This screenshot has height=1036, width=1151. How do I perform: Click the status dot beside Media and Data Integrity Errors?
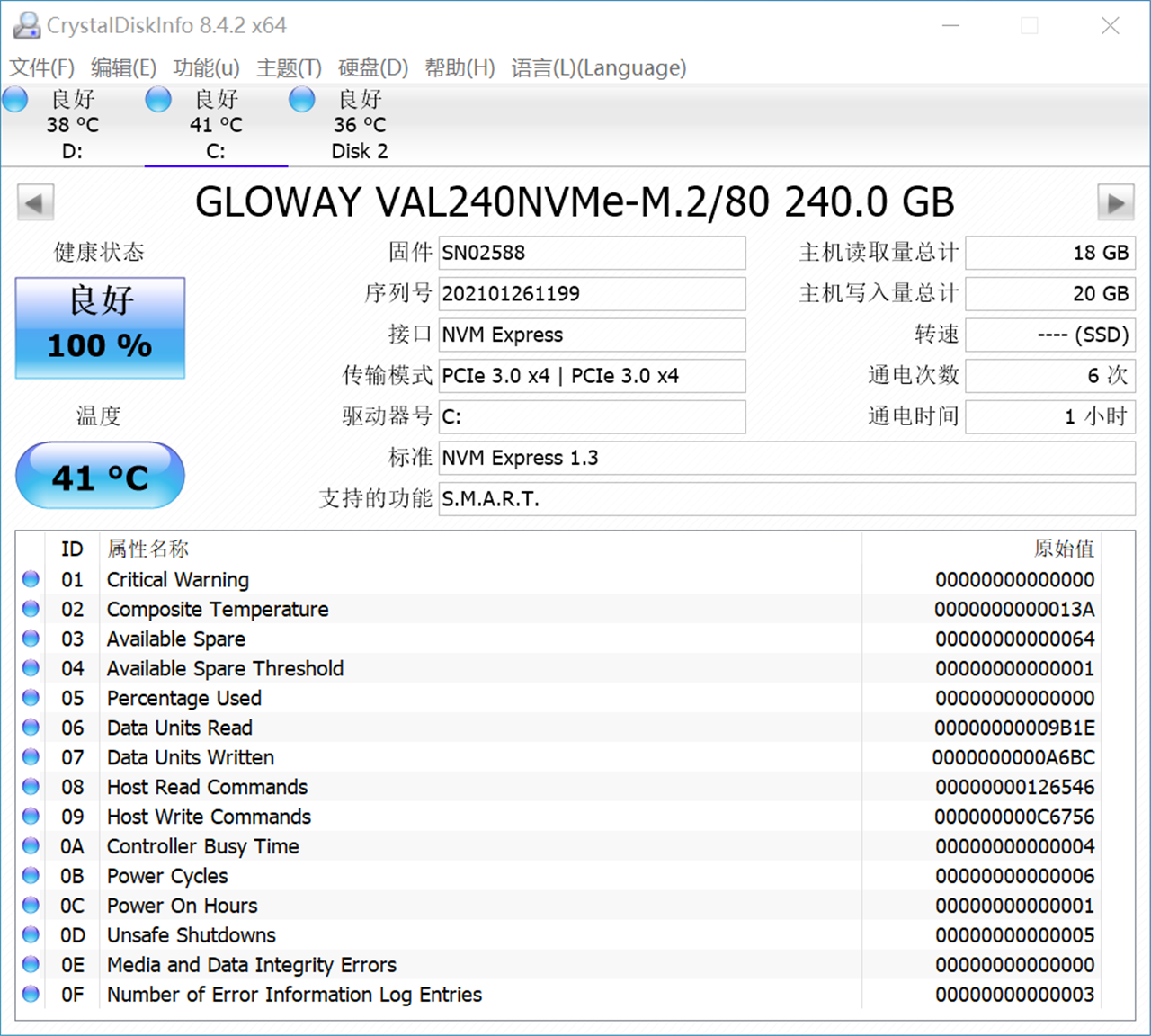(30, 965)
